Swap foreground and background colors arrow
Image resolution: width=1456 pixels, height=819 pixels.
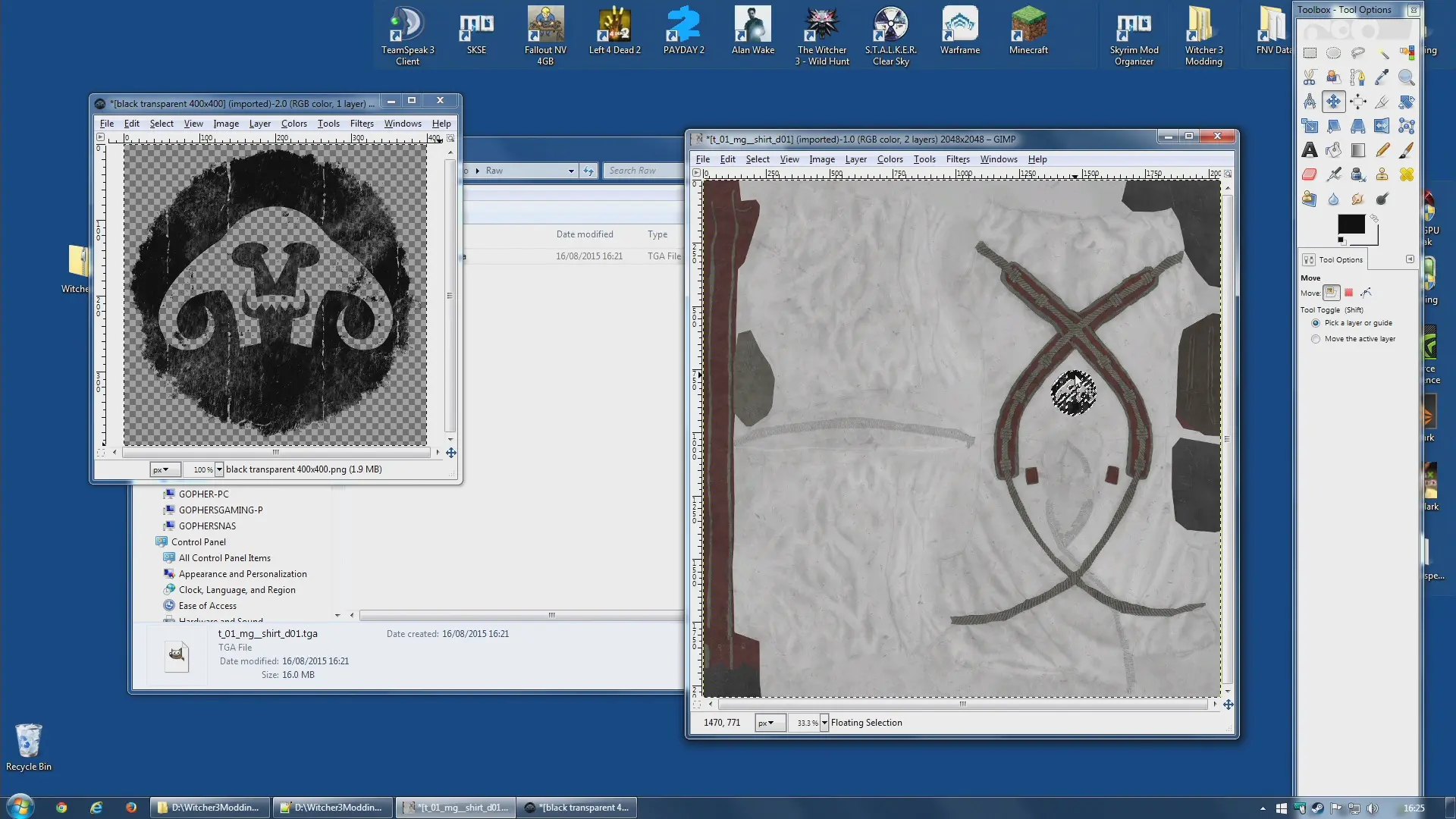(1374, 218)
